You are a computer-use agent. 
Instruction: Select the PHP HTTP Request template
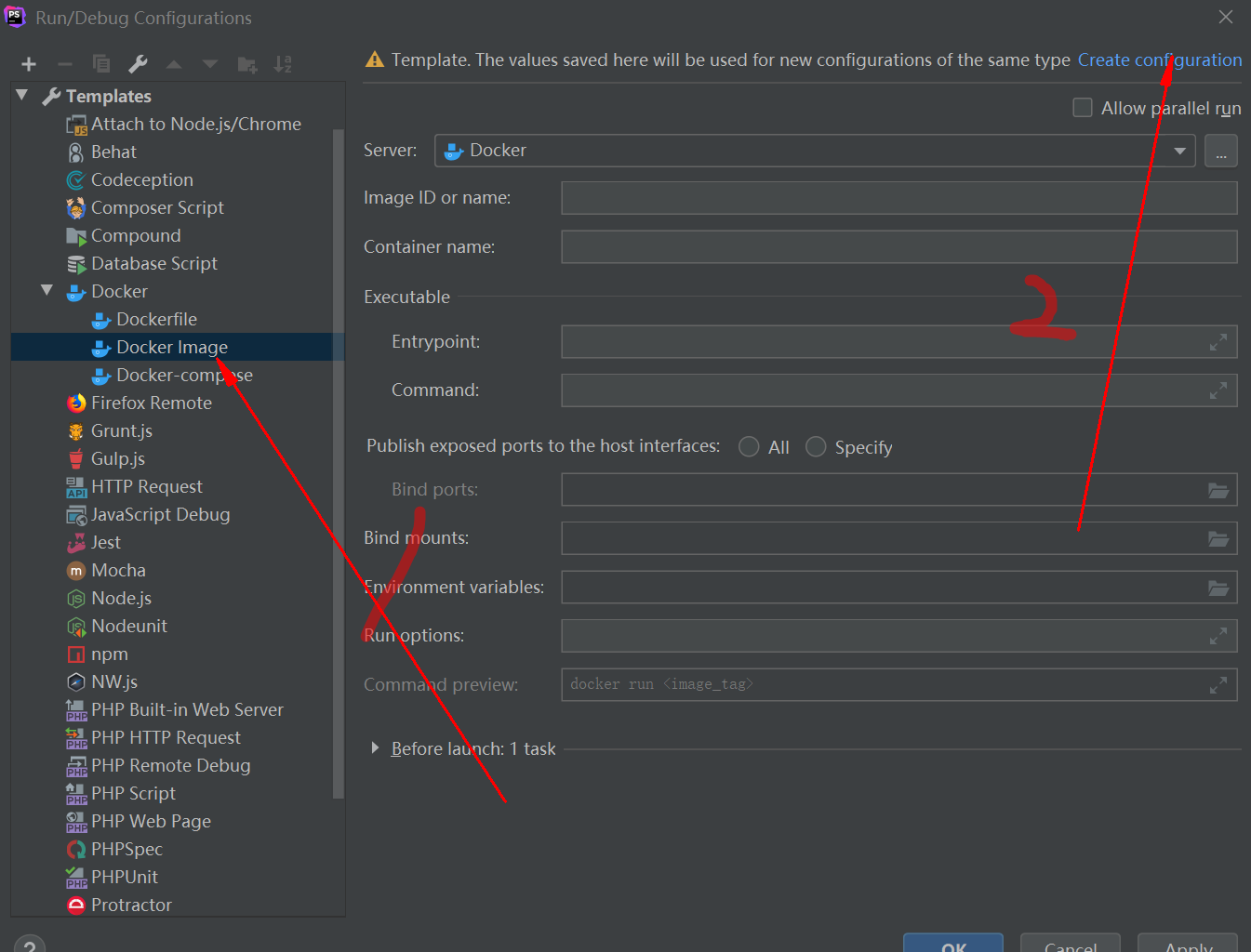coord(177,738)
